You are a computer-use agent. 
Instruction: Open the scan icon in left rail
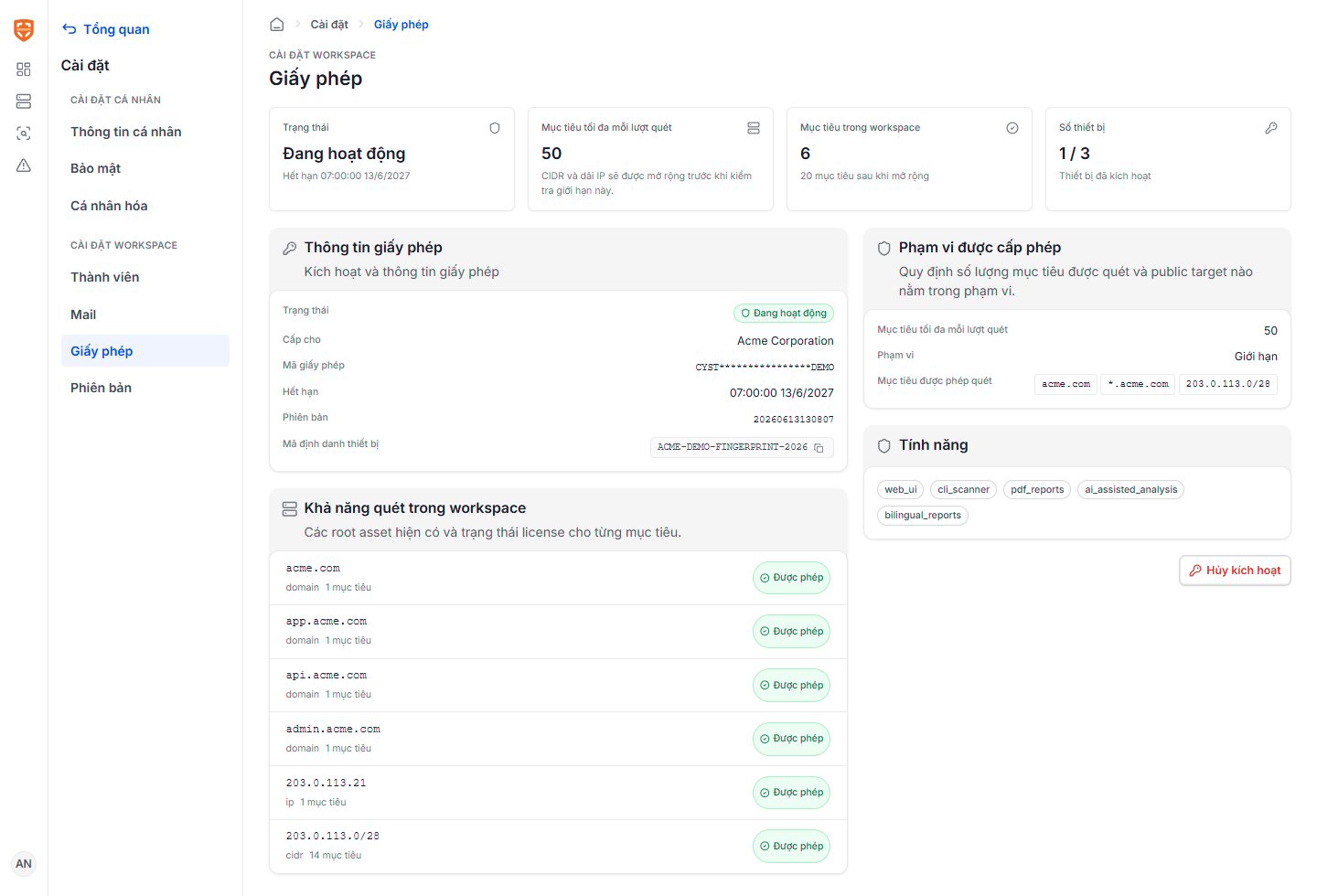pyautogui.click(x=24, y=133)
